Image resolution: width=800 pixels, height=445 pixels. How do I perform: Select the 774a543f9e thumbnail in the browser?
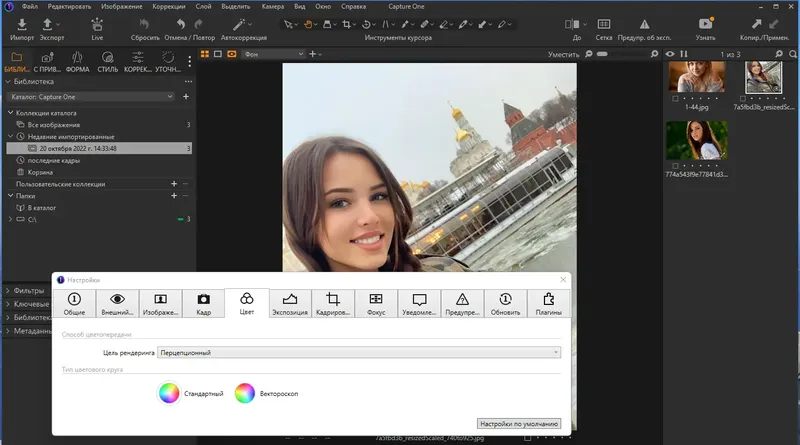[695, 138]
